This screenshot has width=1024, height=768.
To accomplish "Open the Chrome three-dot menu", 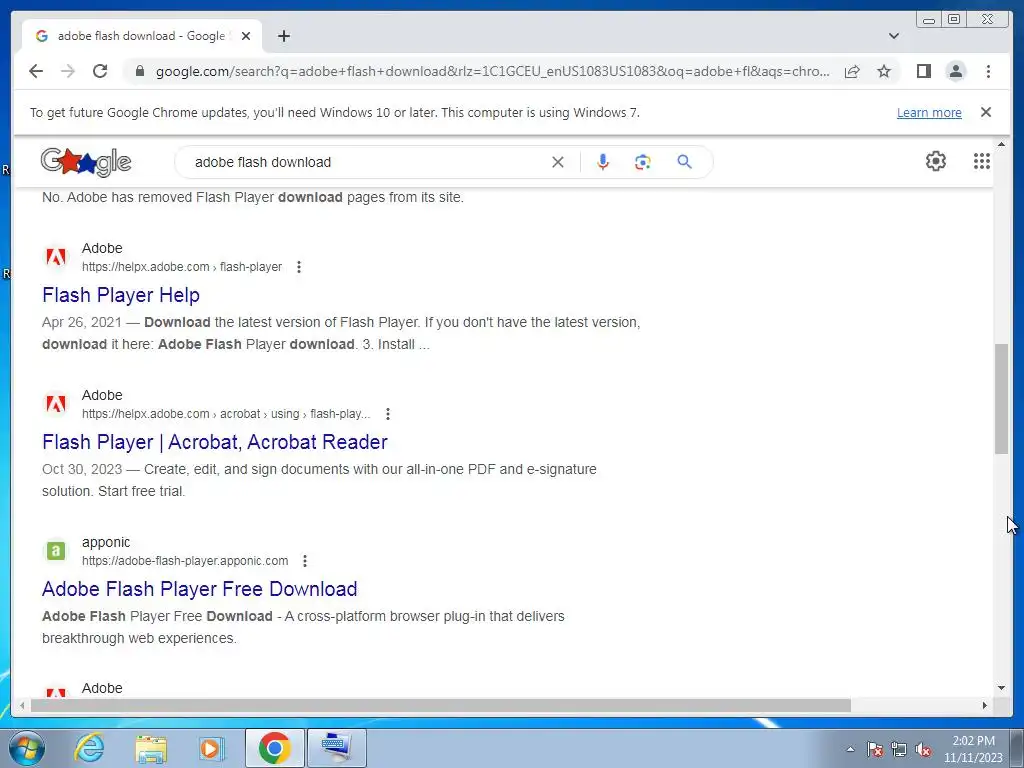I will pos(988,71).
